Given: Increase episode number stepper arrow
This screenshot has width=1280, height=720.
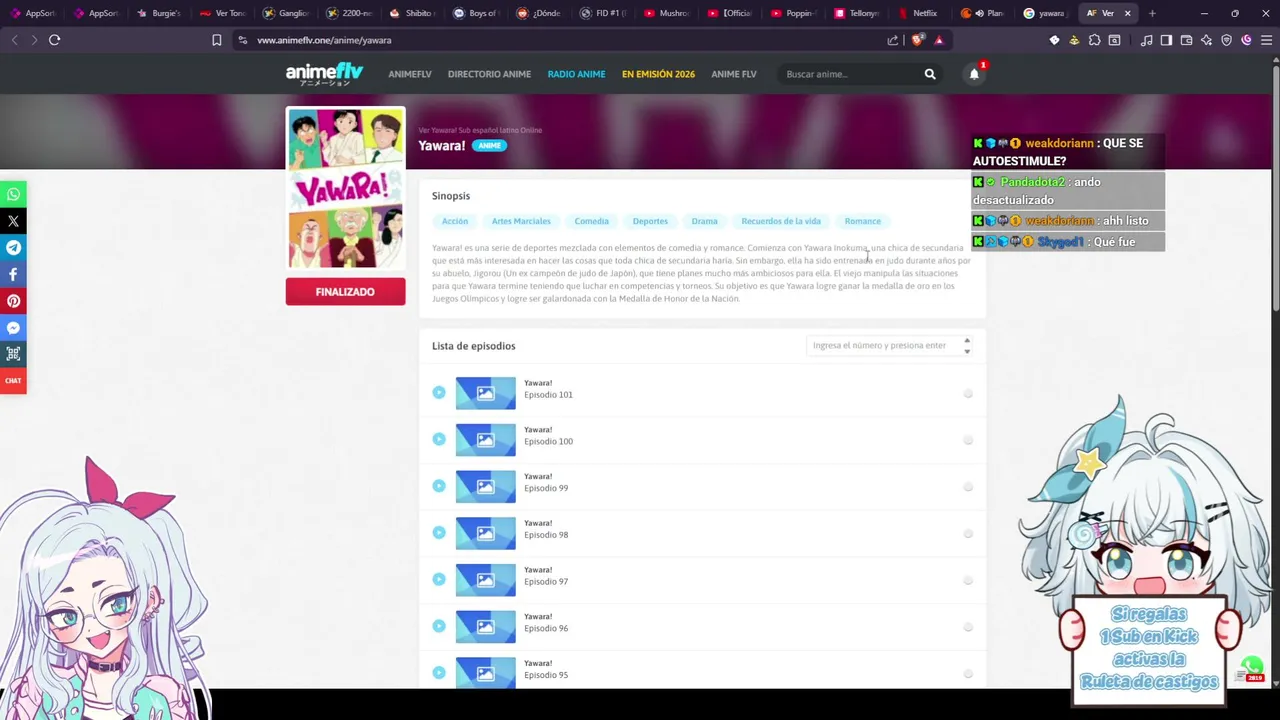Looking at the screenshot, I should pyautogui.click(x=966, y=341).
